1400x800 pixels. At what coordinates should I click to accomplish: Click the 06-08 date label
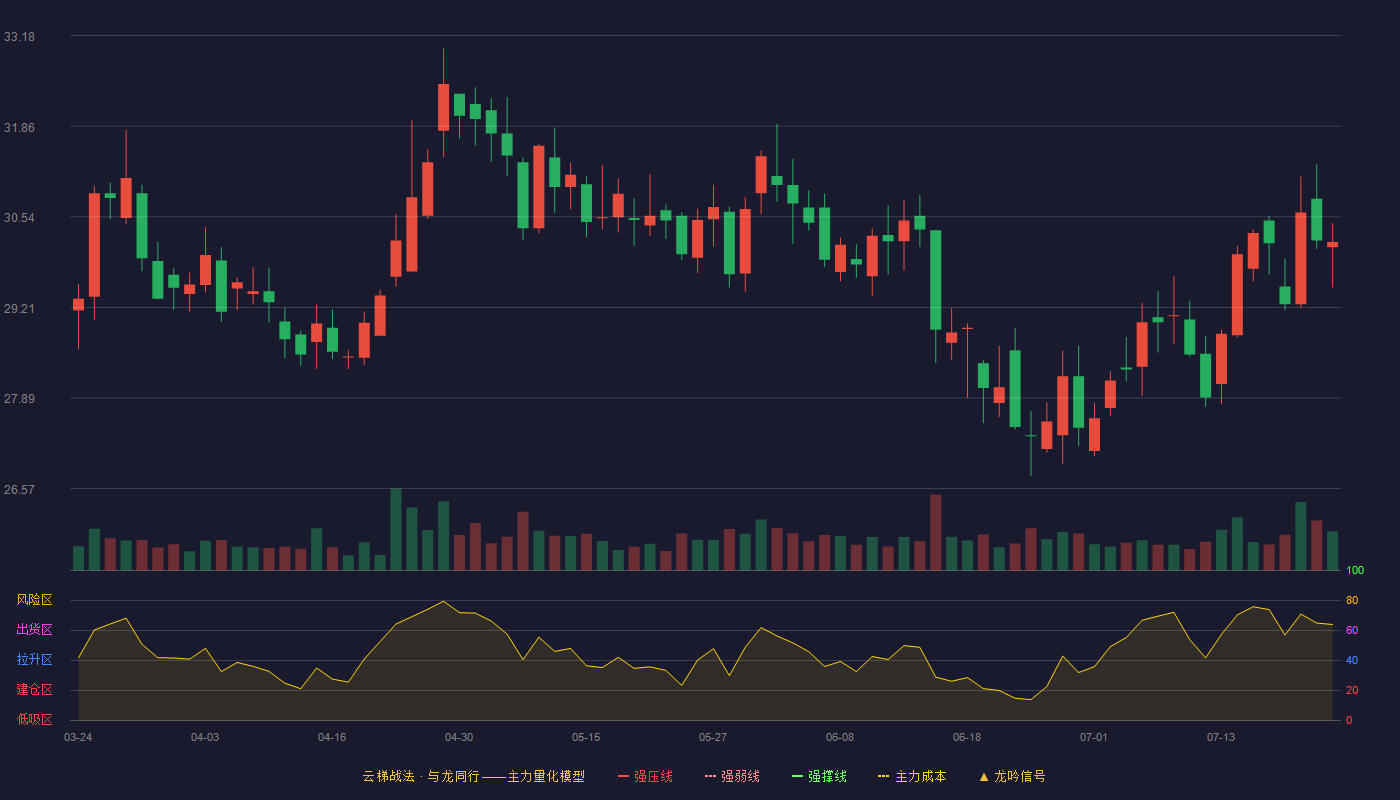[x=840, y=737]
